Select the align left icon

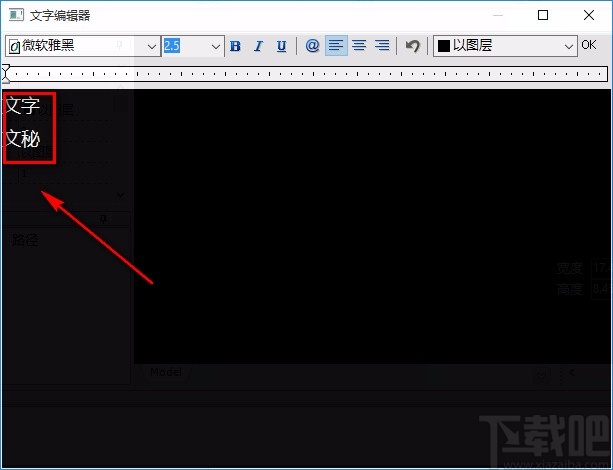pos(336,46)
